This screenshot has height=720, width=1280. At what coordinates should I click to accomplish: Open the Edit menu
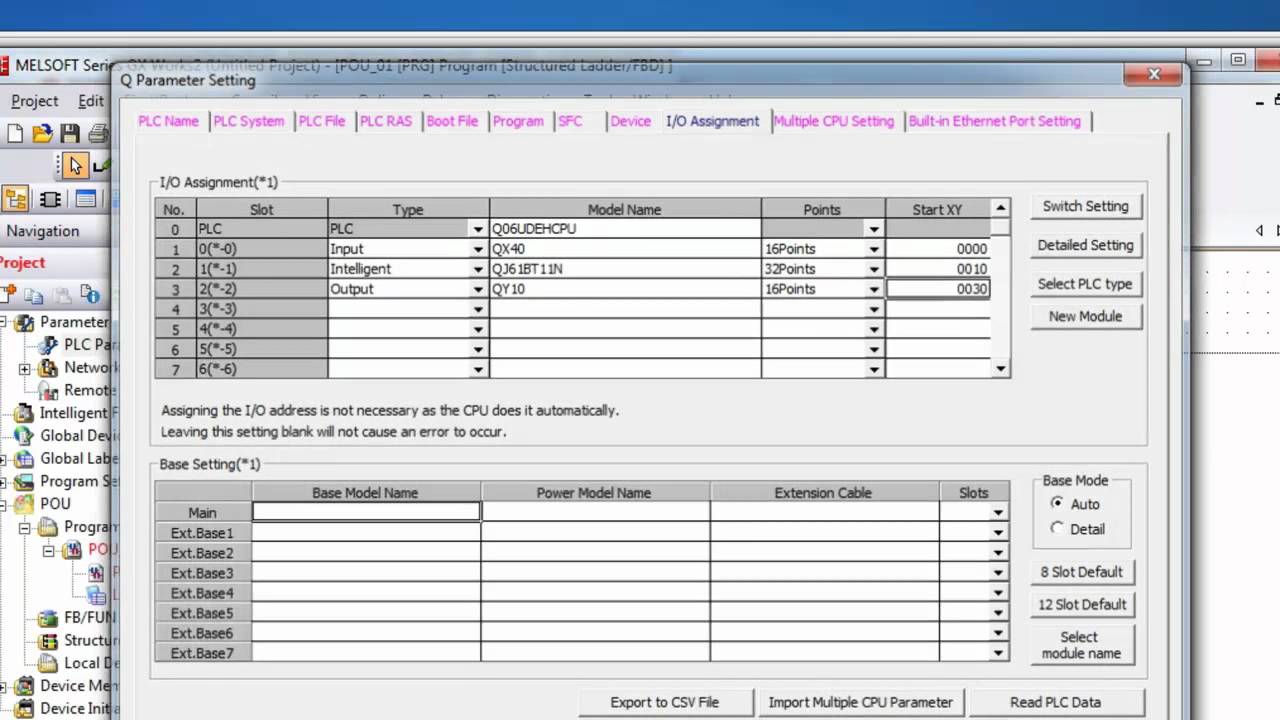tap(91, 101)
